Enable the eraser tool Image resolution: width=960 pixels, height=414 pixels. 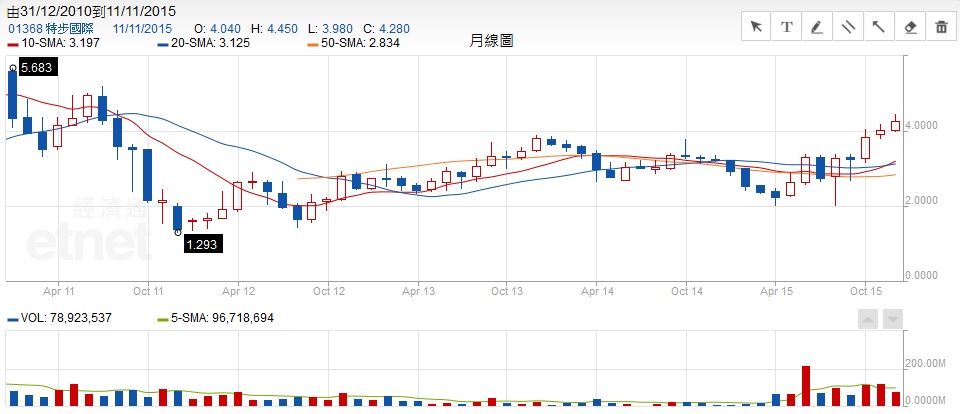pos(911,27)
